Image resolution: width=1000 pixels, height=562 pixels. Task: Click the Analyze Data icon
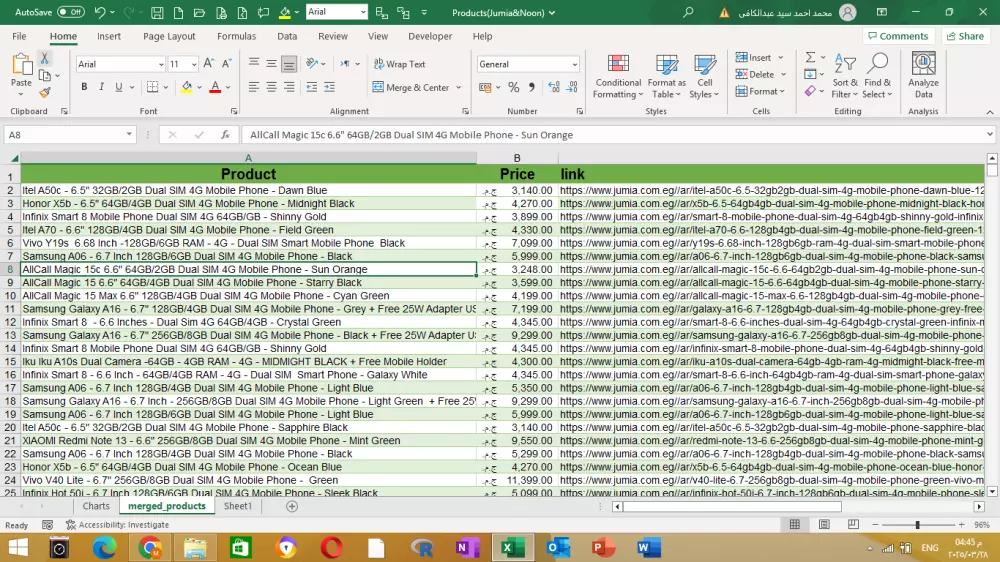coord(923,76)
